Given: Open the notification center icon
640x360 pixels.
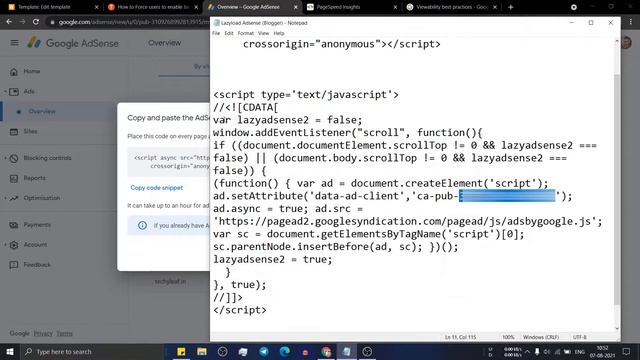Looking at the screenshot, I should coord(626,351).
